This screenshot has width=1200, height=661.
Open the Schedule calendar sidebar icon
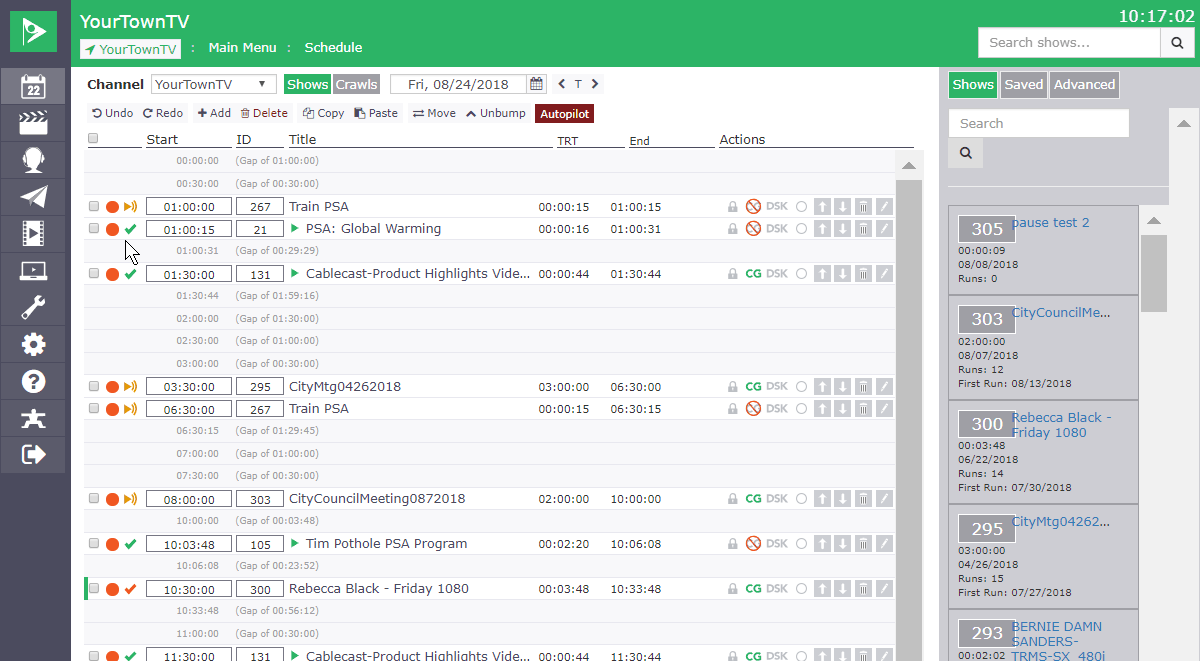33,86
